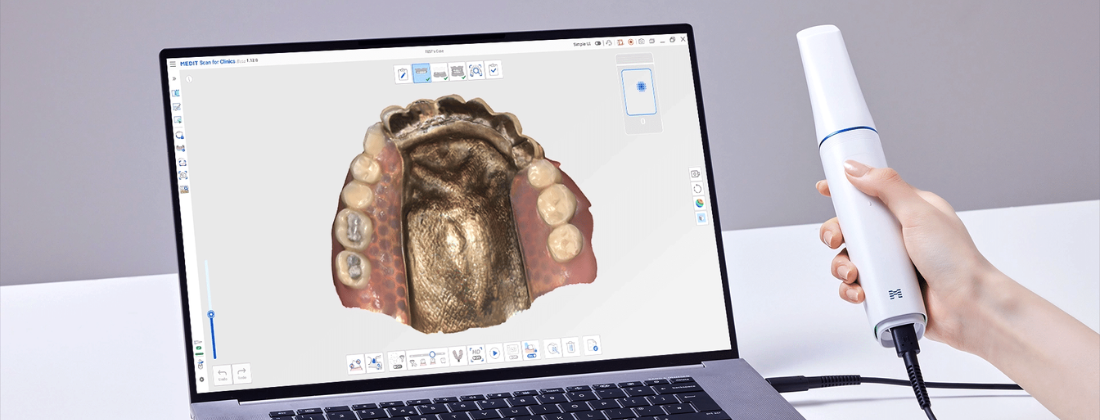This screenshot has height=420, width=1100.
Task: Click the settings gear at bottom left
Action: pyautogui.click(x=201, y=380)
